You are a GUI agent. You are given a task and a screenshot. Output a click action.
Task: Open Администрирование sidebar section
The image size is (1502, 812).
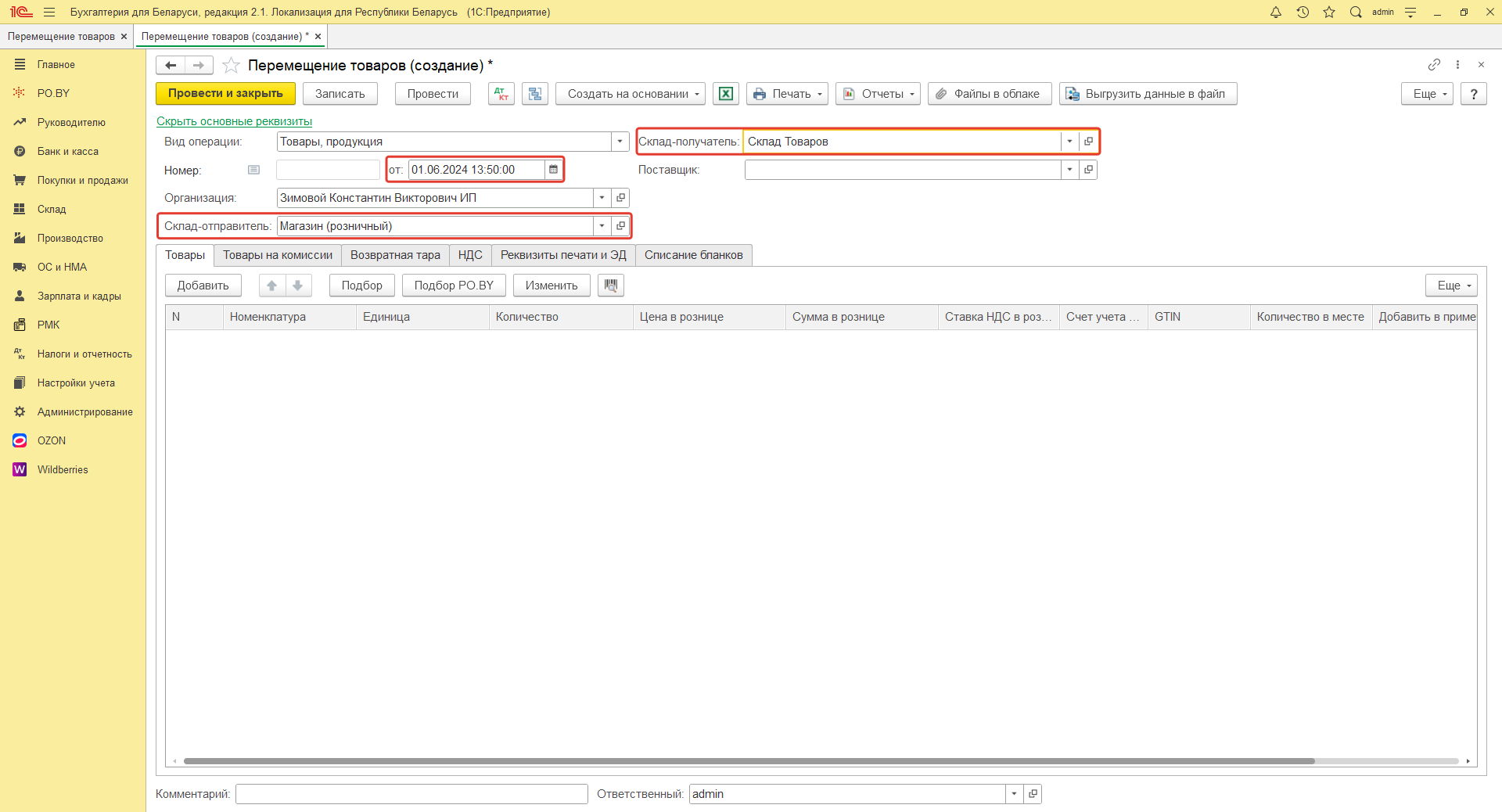tap(85, 411)
